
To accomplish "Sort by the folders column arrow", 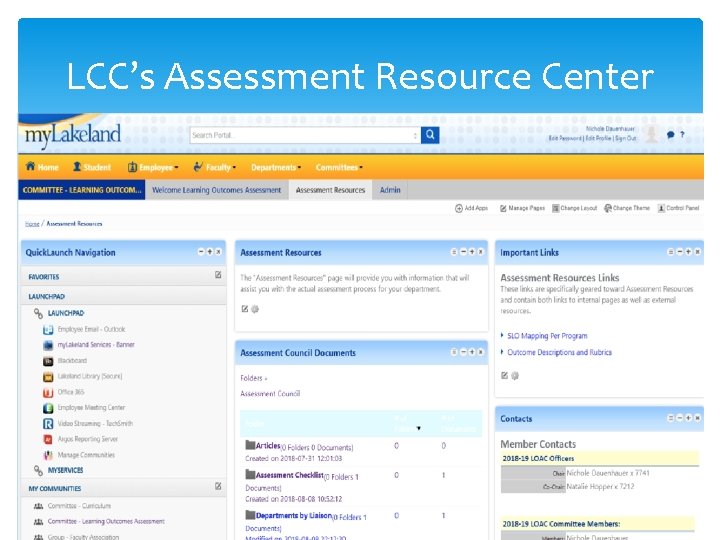I will [418, 428].
